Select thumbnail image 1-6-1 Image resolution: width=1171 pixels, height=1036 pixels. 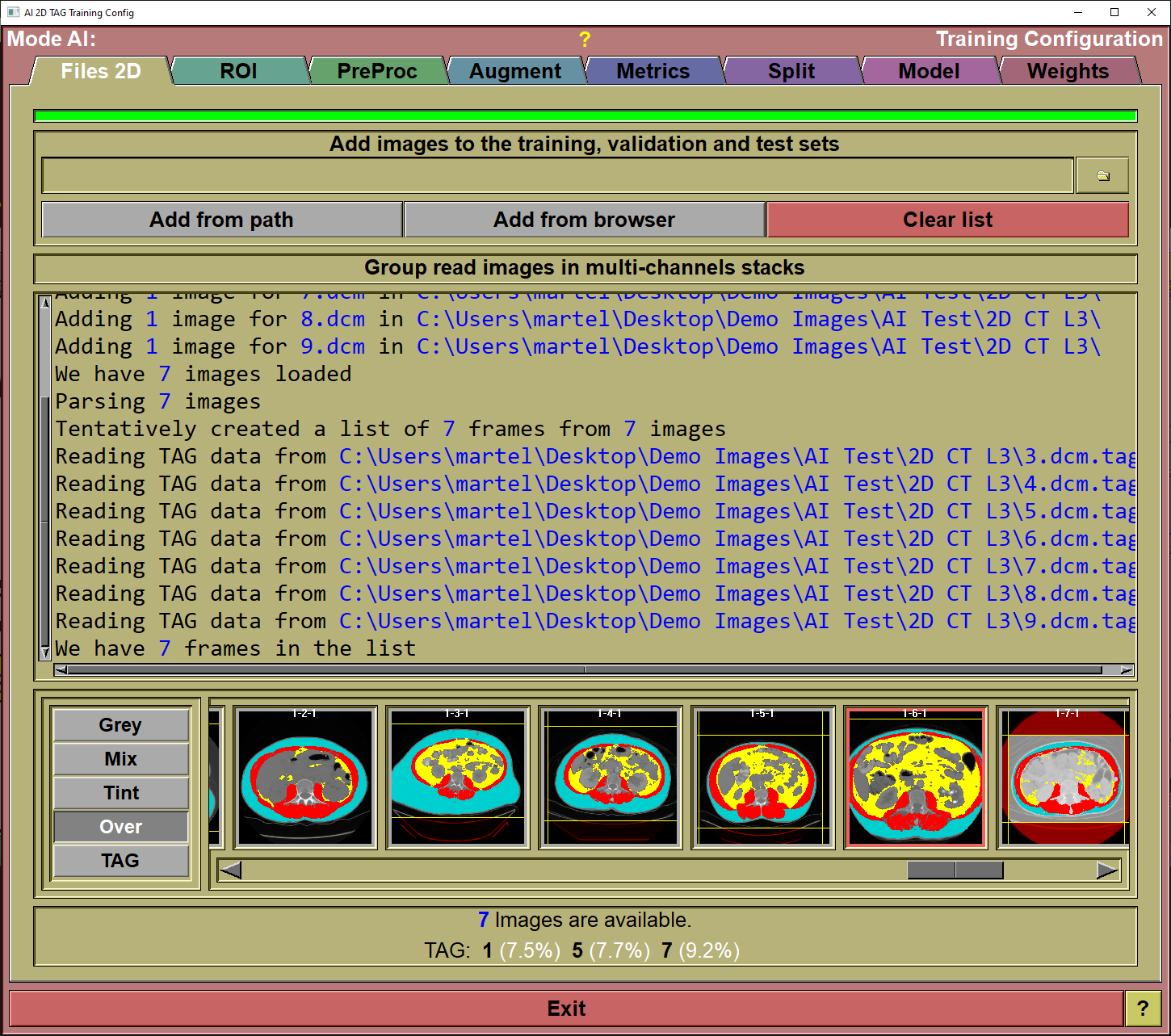pos(915,778)
